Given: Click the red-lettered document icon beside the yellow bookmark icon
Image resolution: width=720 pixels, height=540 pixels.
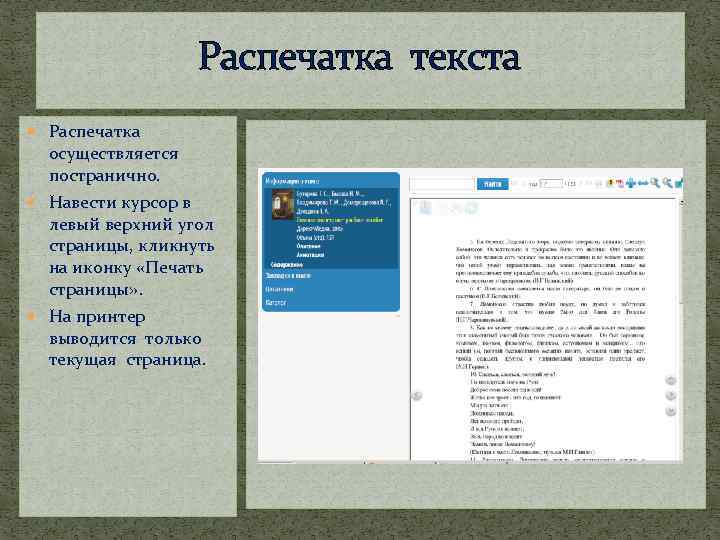Looking at the screenshot, I should click(620, 183).
